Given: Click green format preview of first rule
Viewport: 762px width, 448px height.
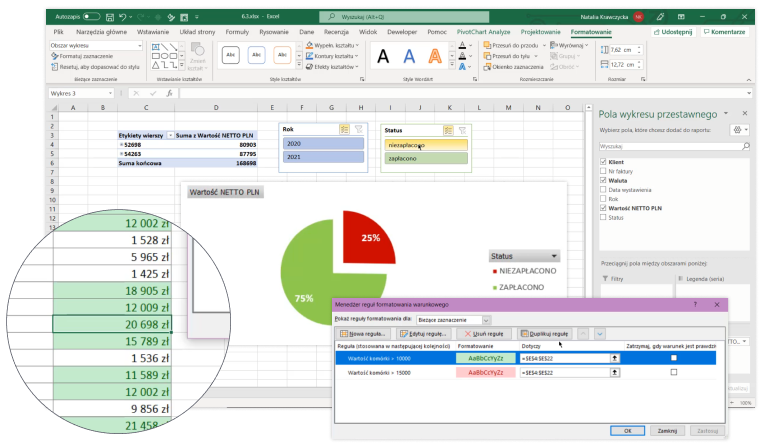Looking at the screenshot, I should [x=484, y=357].
